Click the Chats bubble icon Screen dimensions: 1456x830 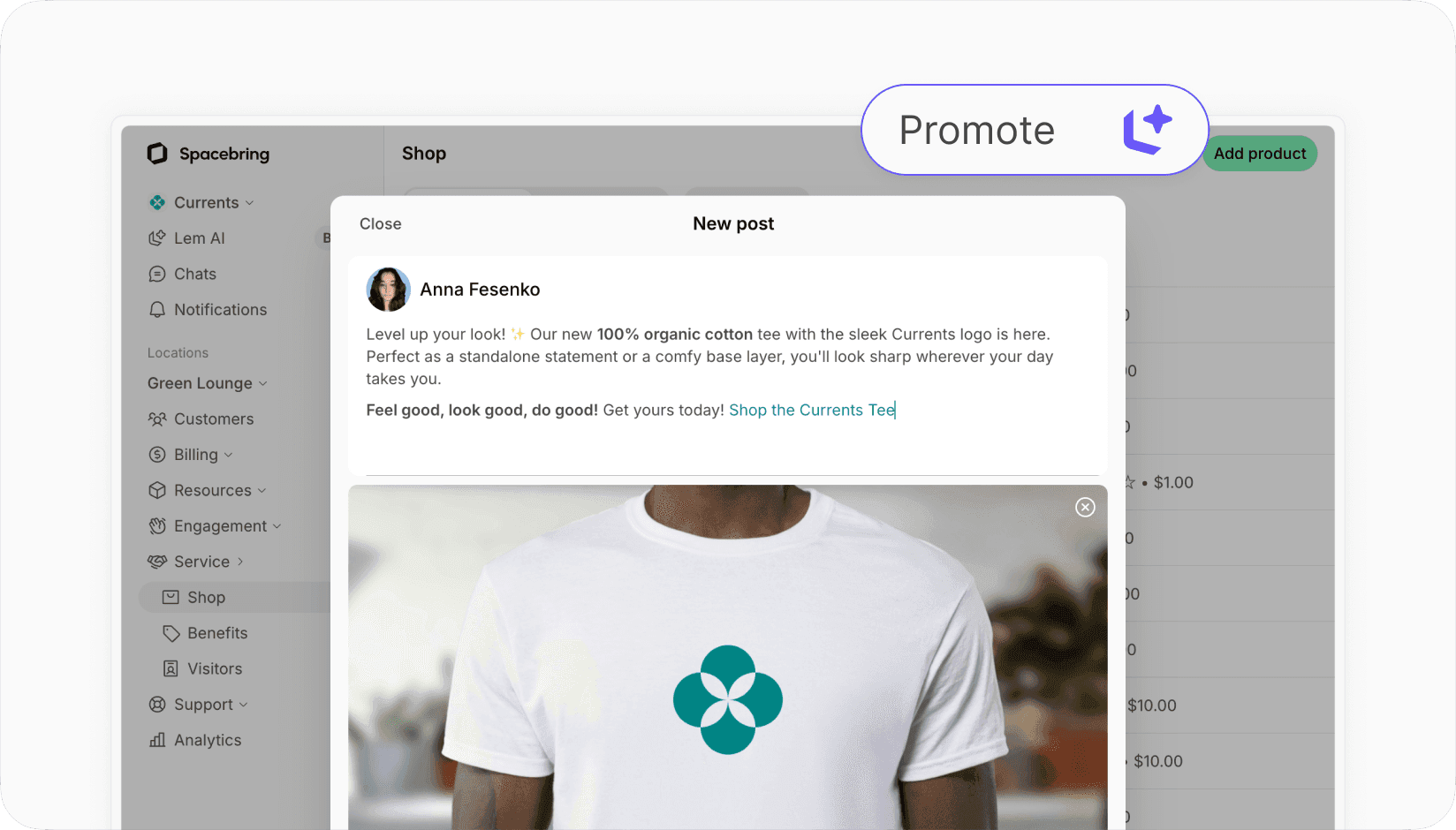(x=157, y=274)
